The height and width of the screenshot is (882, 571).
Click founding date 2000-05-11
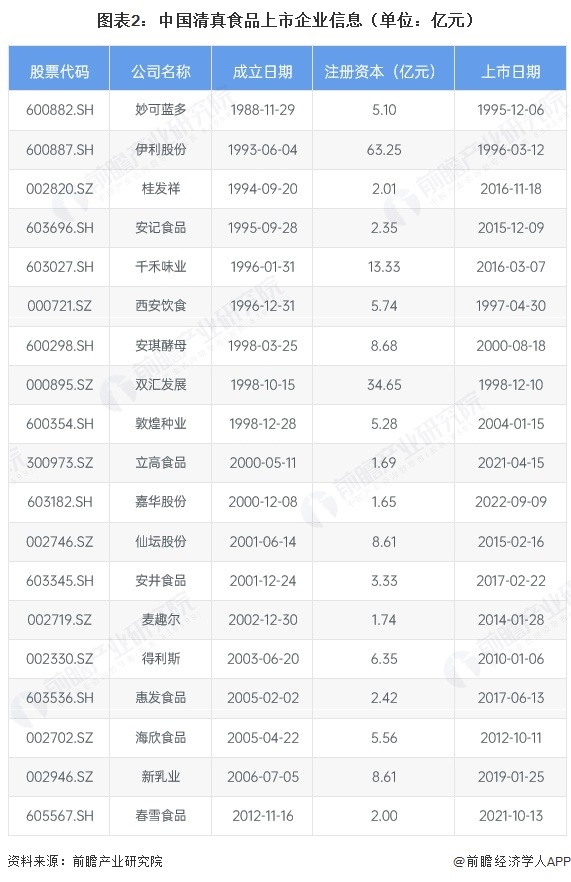pyautogui.click(x=263, y=463)
